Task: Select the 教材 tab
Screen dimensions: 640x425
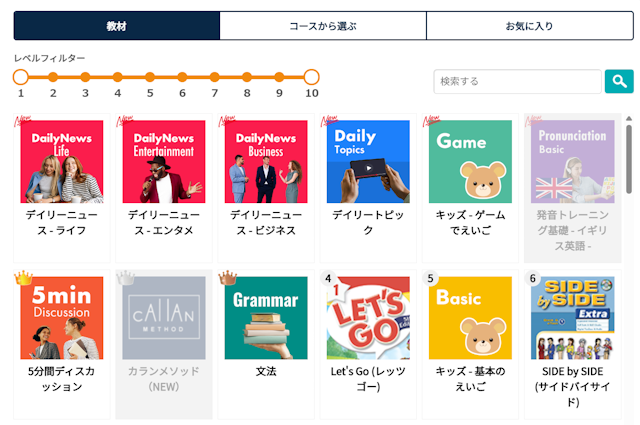Action: [x=117, y=26]
